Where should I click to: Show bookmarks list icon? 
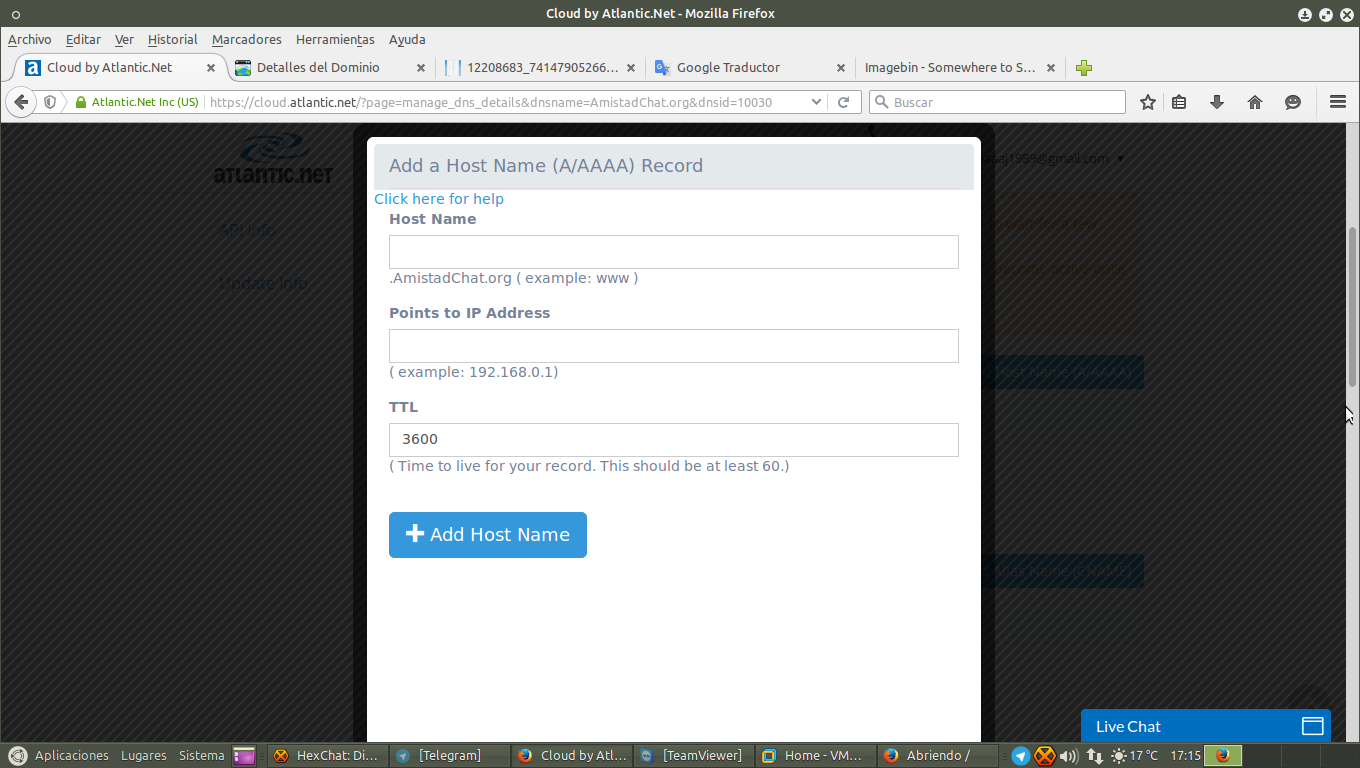pos(1179,102)
